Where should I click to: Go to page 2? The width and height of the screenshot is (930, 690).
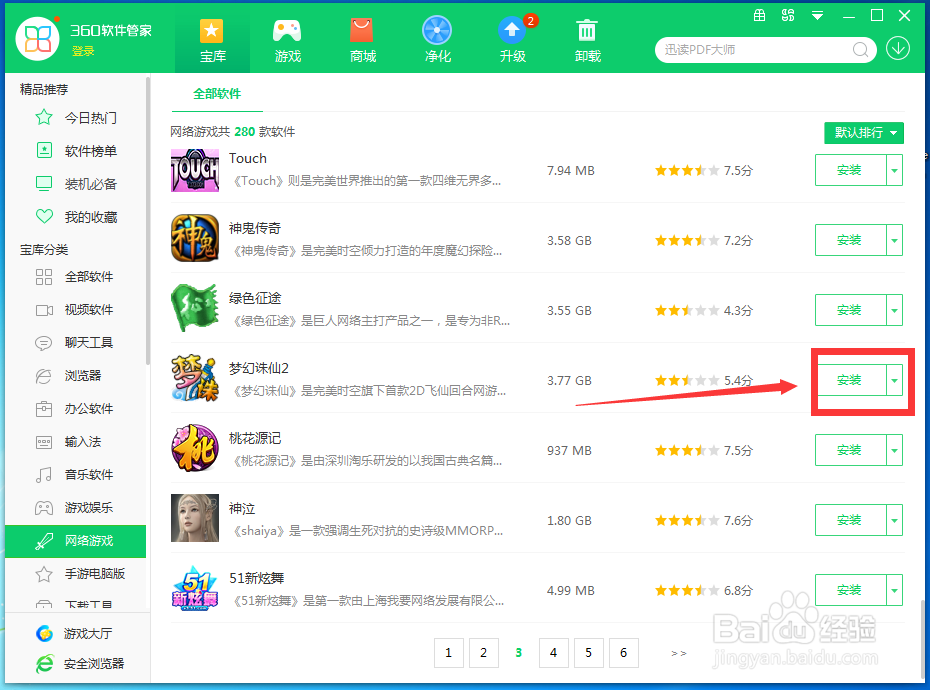tap(483, 653)
